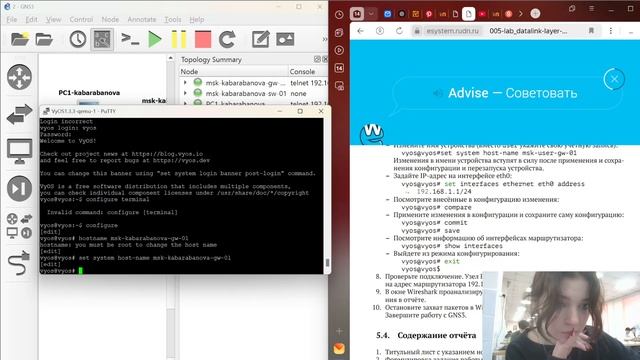Open Edit menu in GNS3
640x360 pixels.
(31, 19)
